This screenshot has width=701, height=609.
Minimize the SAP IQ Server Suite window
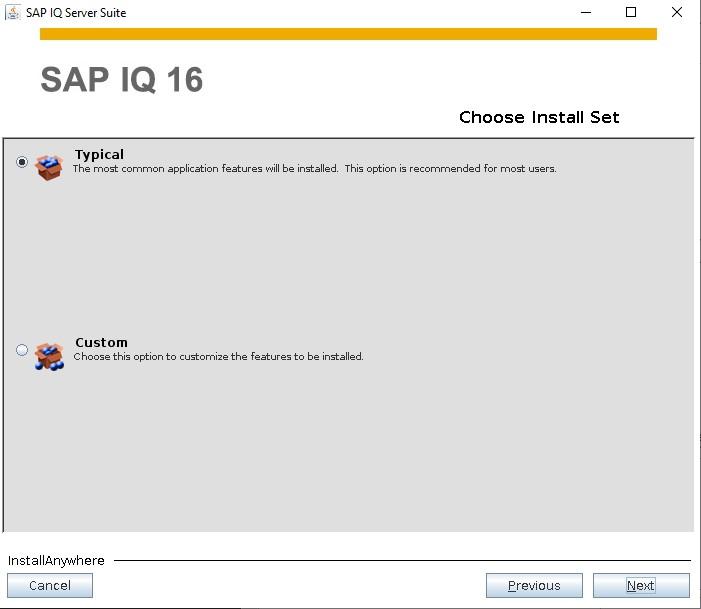click(x=586, y=13)
